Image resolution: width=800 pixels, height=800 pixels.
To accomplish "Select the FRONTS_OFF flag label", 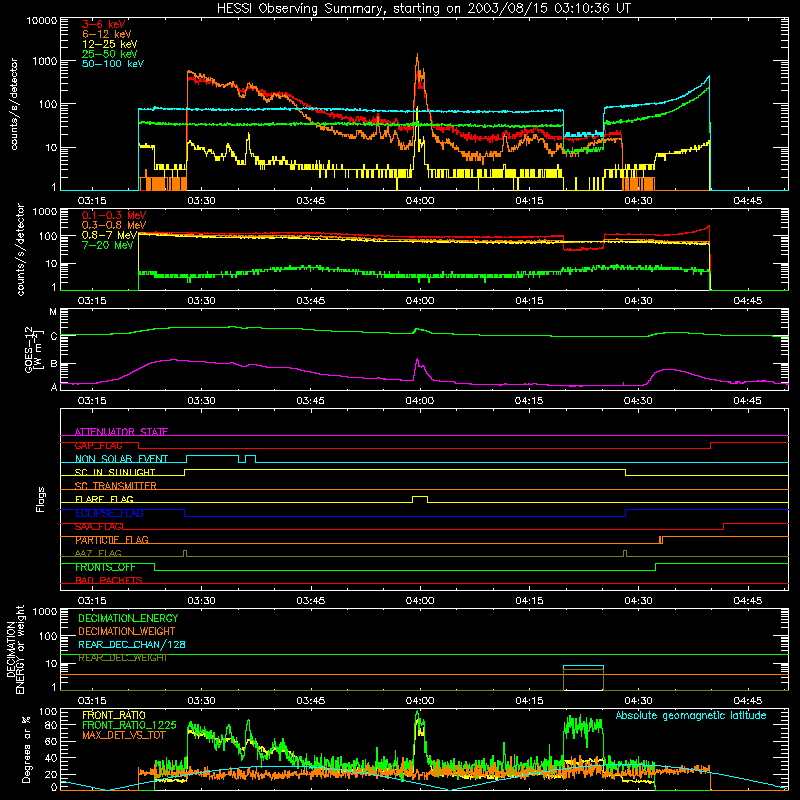I will coord(105,567).
